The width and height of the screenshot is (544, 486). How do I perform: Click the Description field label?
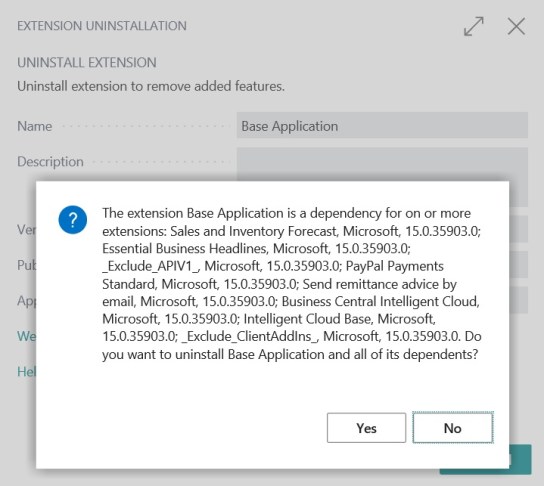tap(50, 162)
